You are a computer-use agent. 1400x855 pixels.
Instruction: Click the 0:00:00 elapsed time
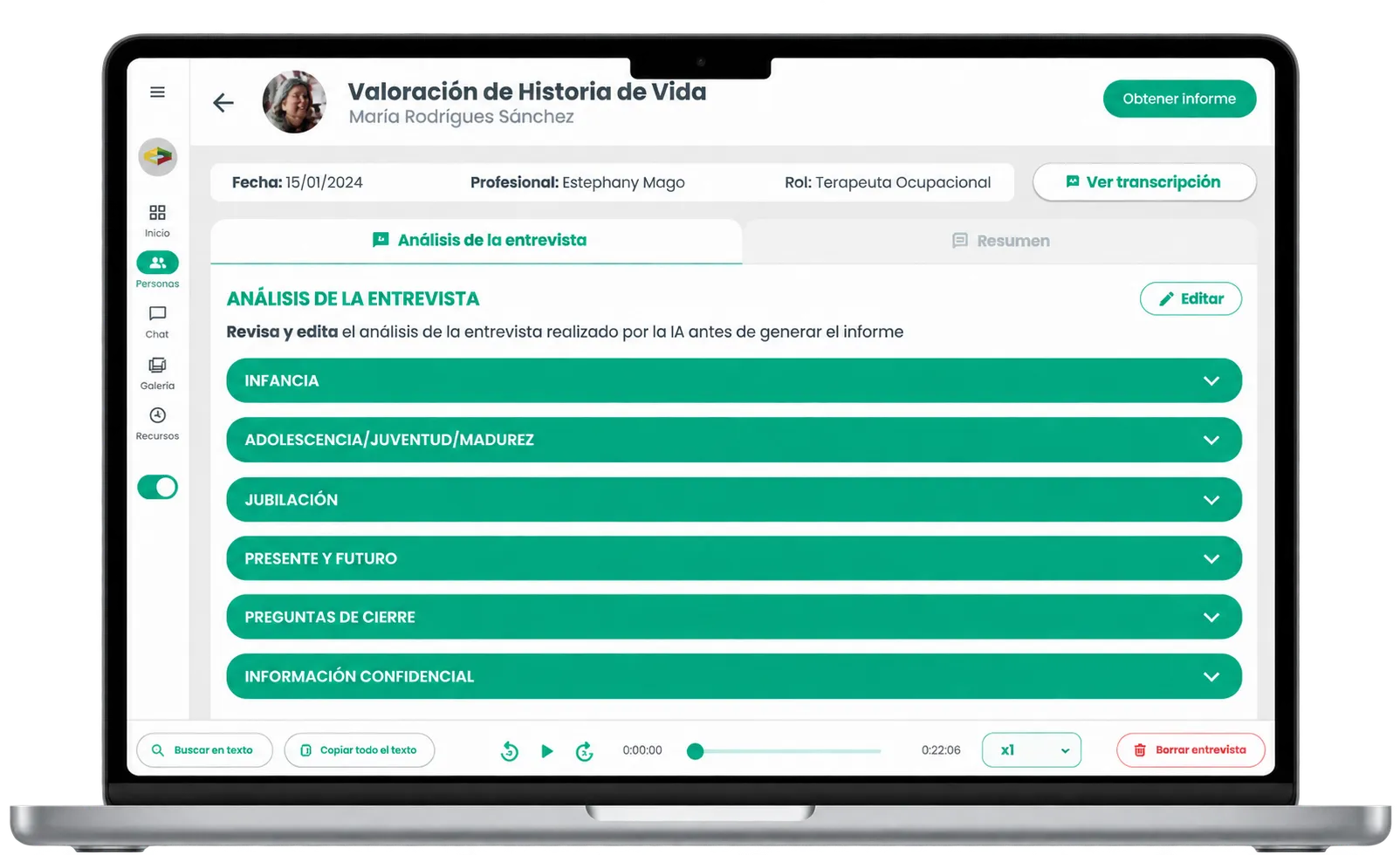point(642,750)
